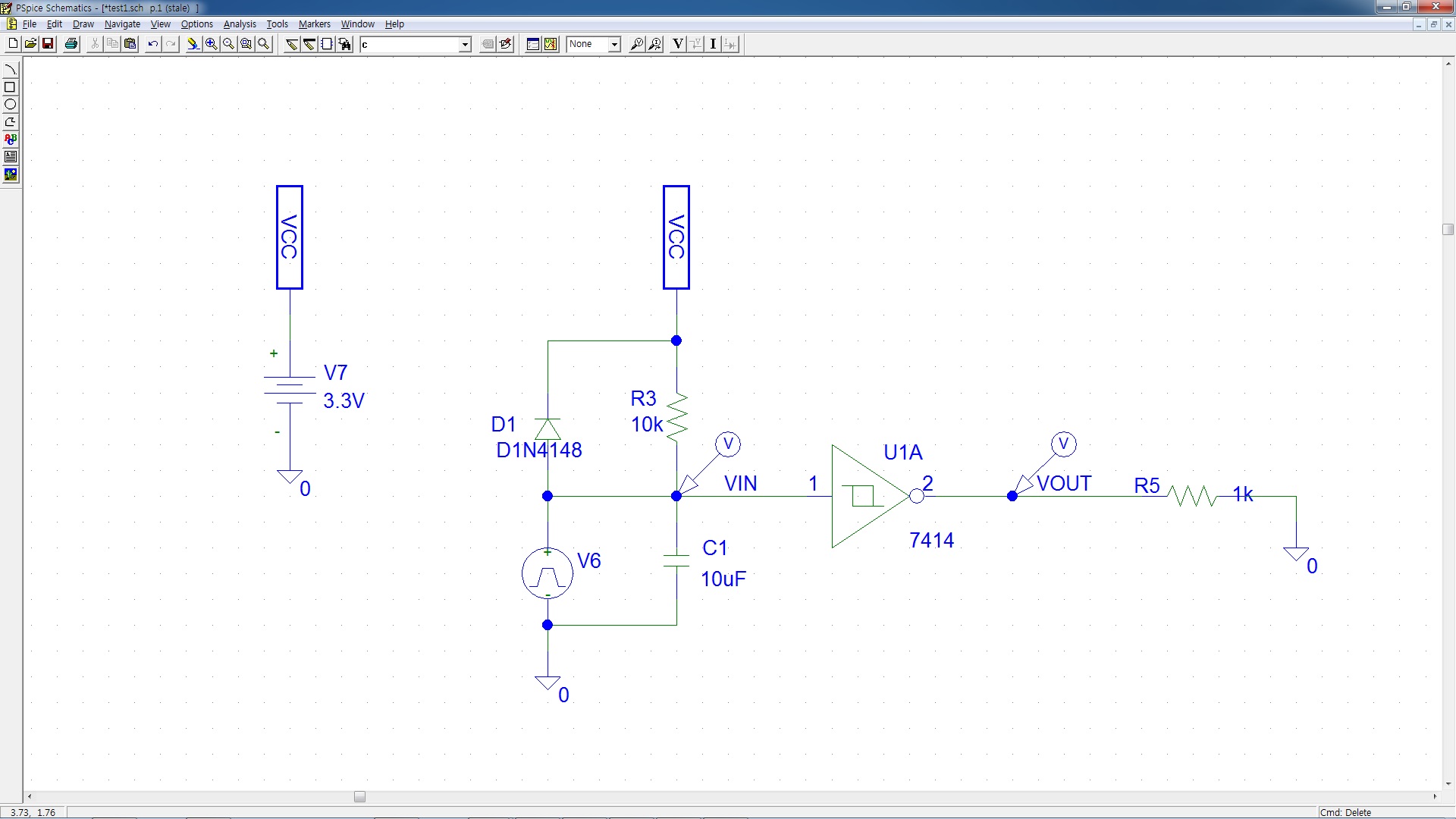Select the Draw Circle tool
Image resolution: width=1456 pixels, height=819 pixels.
coord(11,105)
